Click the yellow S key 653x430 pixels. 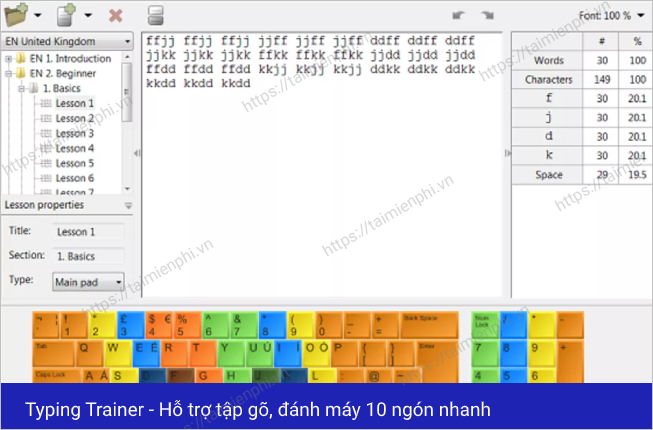tap(125, 375)
